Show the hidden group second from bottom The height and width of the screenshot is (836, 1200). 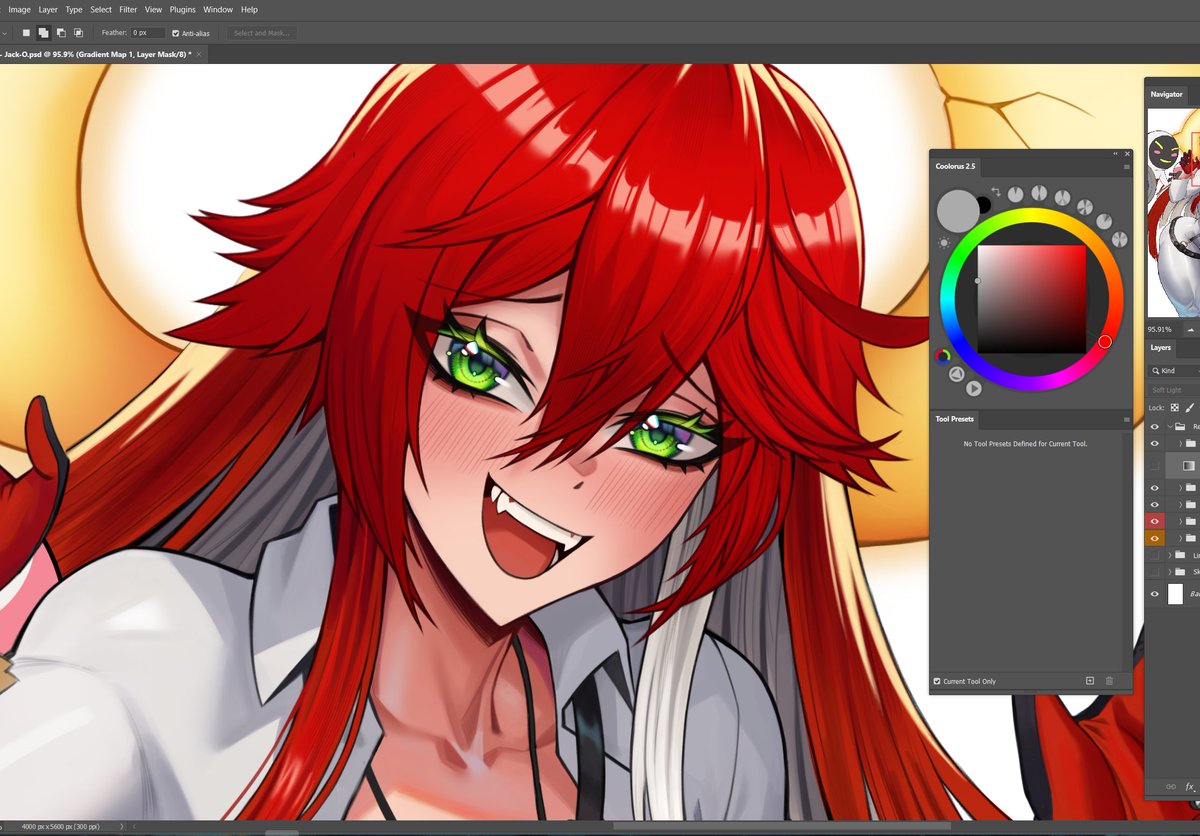pyautogui.click(x=1155, y=555)
